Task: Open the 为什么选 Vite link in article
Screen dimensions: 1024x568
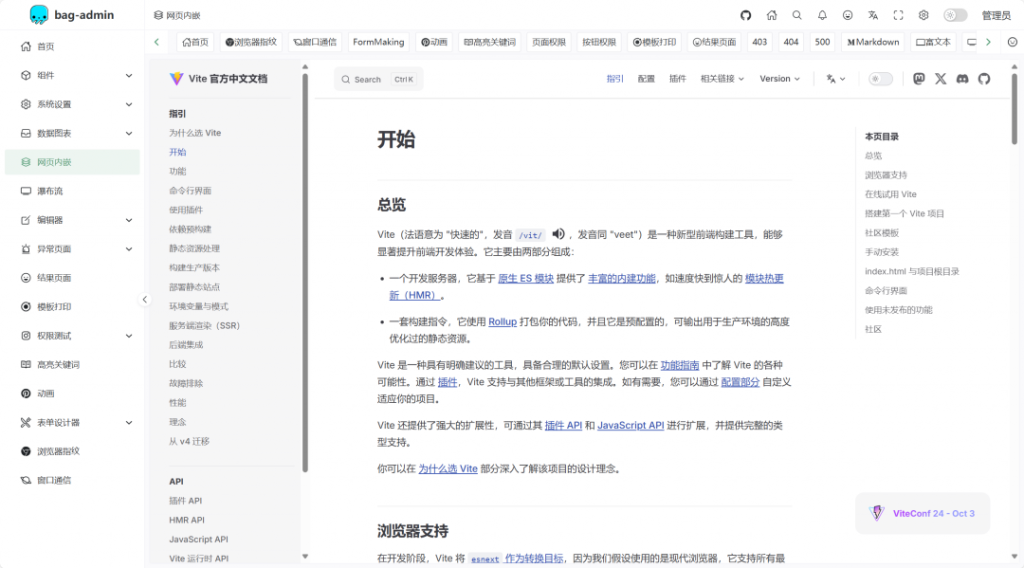Action: (448, 468)
